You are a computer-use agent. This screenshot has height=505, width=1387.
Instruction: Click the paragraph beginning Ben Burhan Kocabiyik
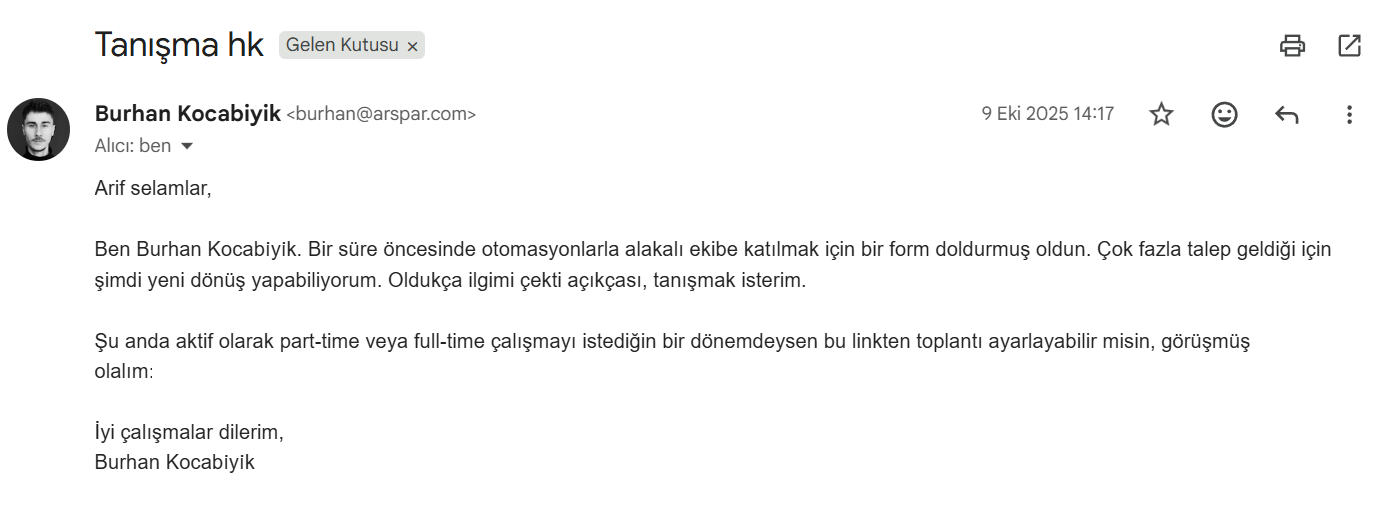pyautogui.click(x=713, y=265)
